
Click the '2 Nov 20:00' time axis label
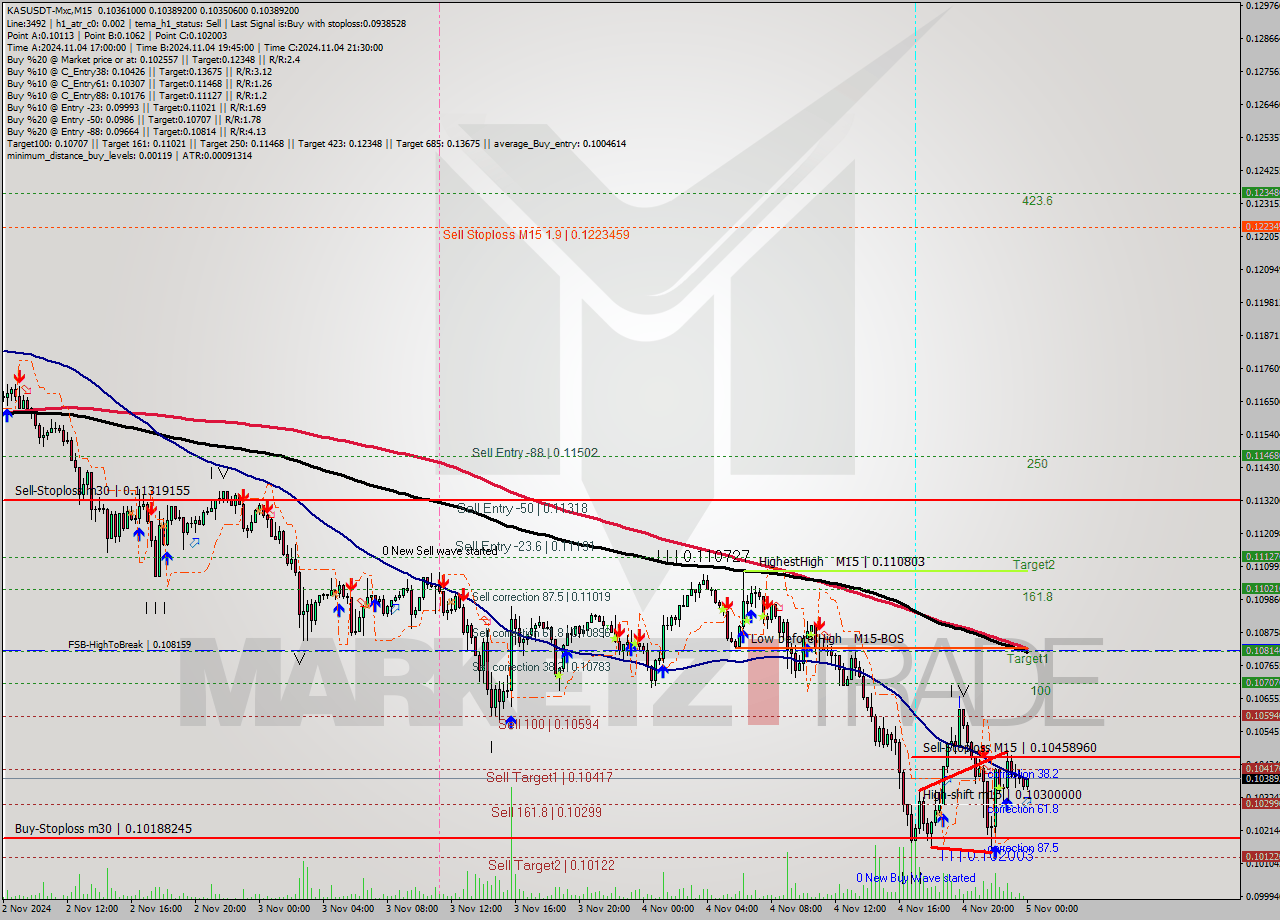pyautogui.click(x=219, y=909)
